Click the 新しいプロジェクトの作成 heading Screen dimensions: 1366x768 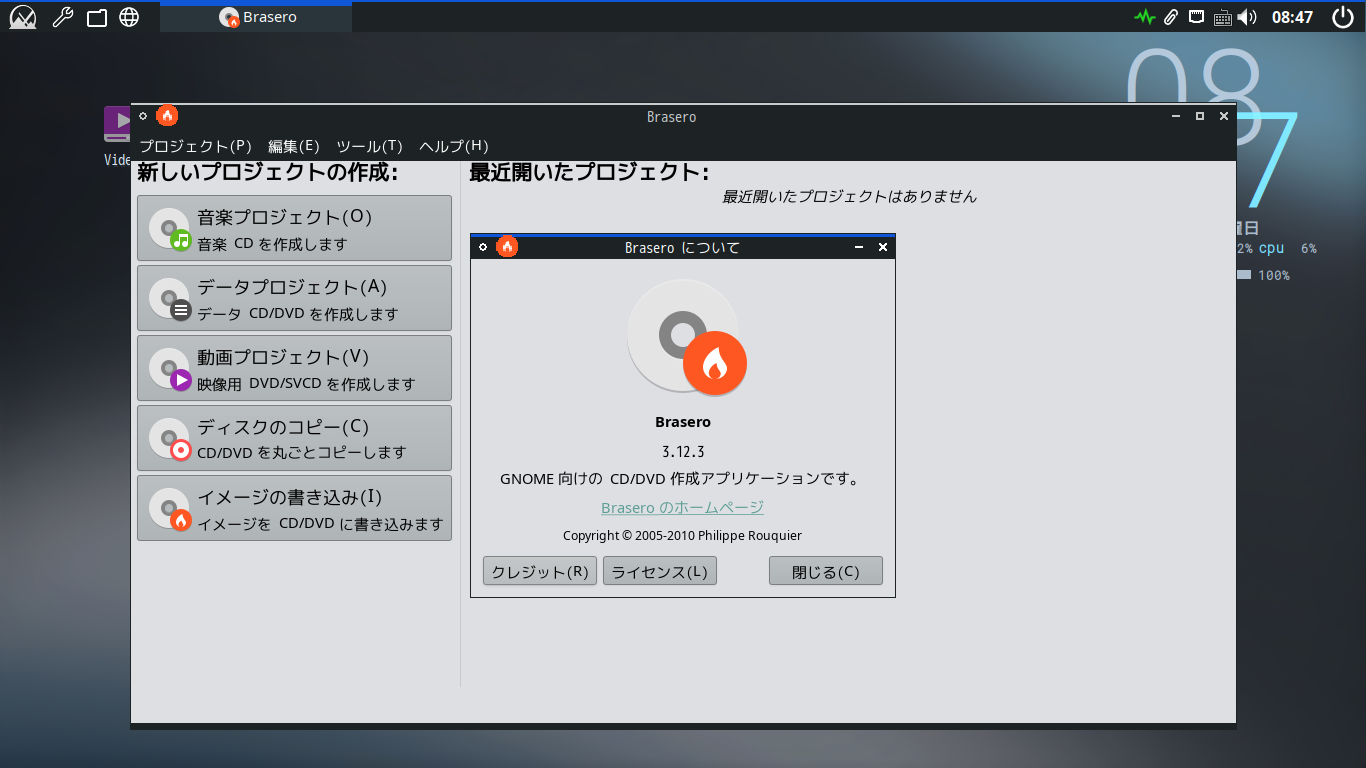268,173
